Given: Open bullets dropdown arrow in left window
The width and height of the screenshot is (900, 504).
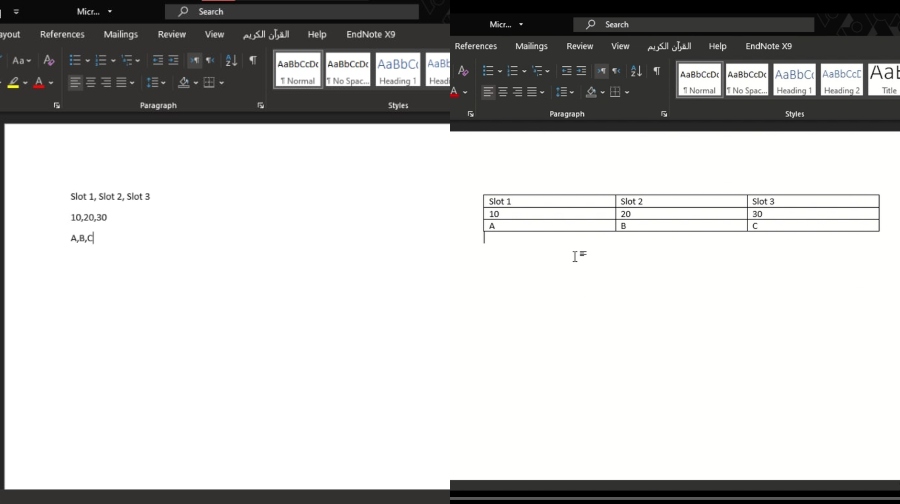Looking at the screenshot, I should click(x=87, y=61).
